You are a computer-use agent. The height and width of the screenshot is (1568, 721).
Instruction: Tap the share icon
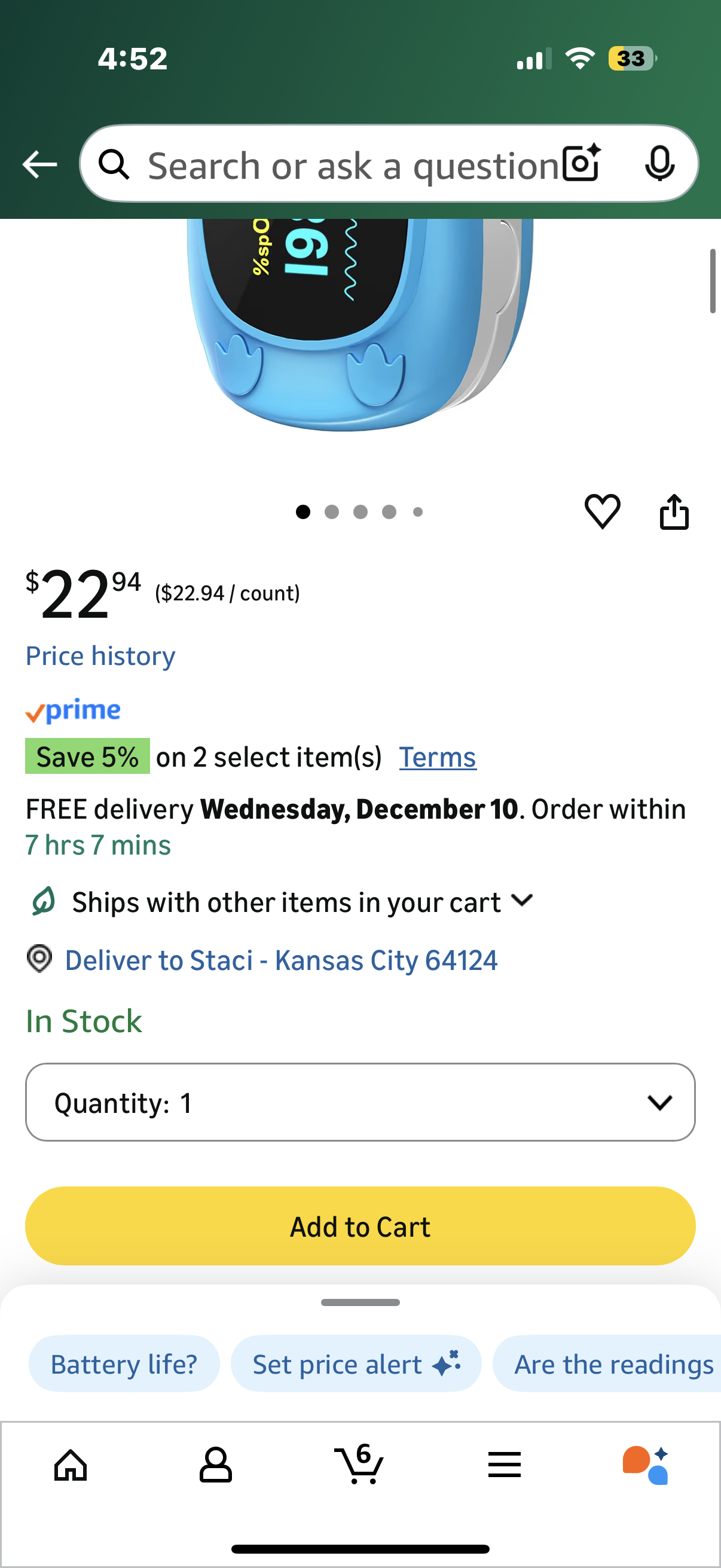[674, 512]
